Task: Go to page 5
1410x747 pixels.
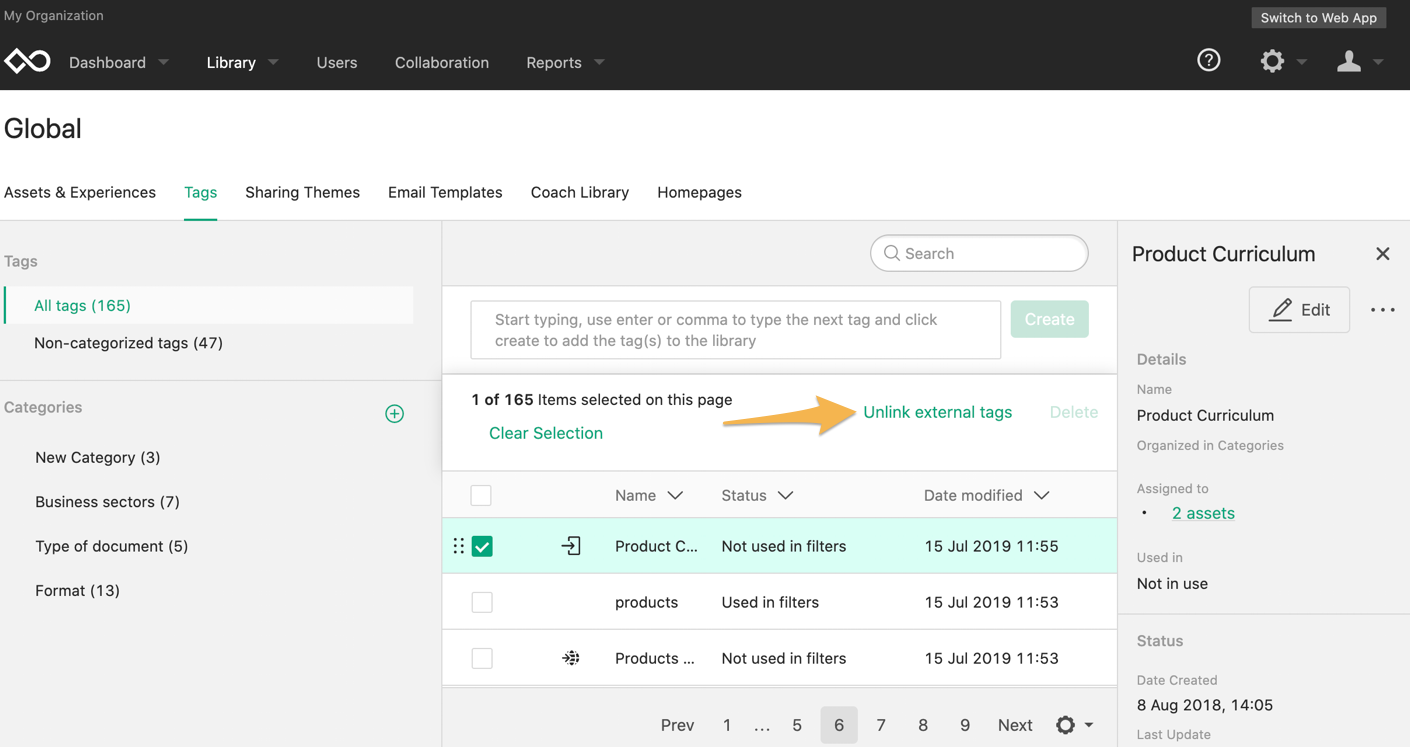Action: [797, 725]
